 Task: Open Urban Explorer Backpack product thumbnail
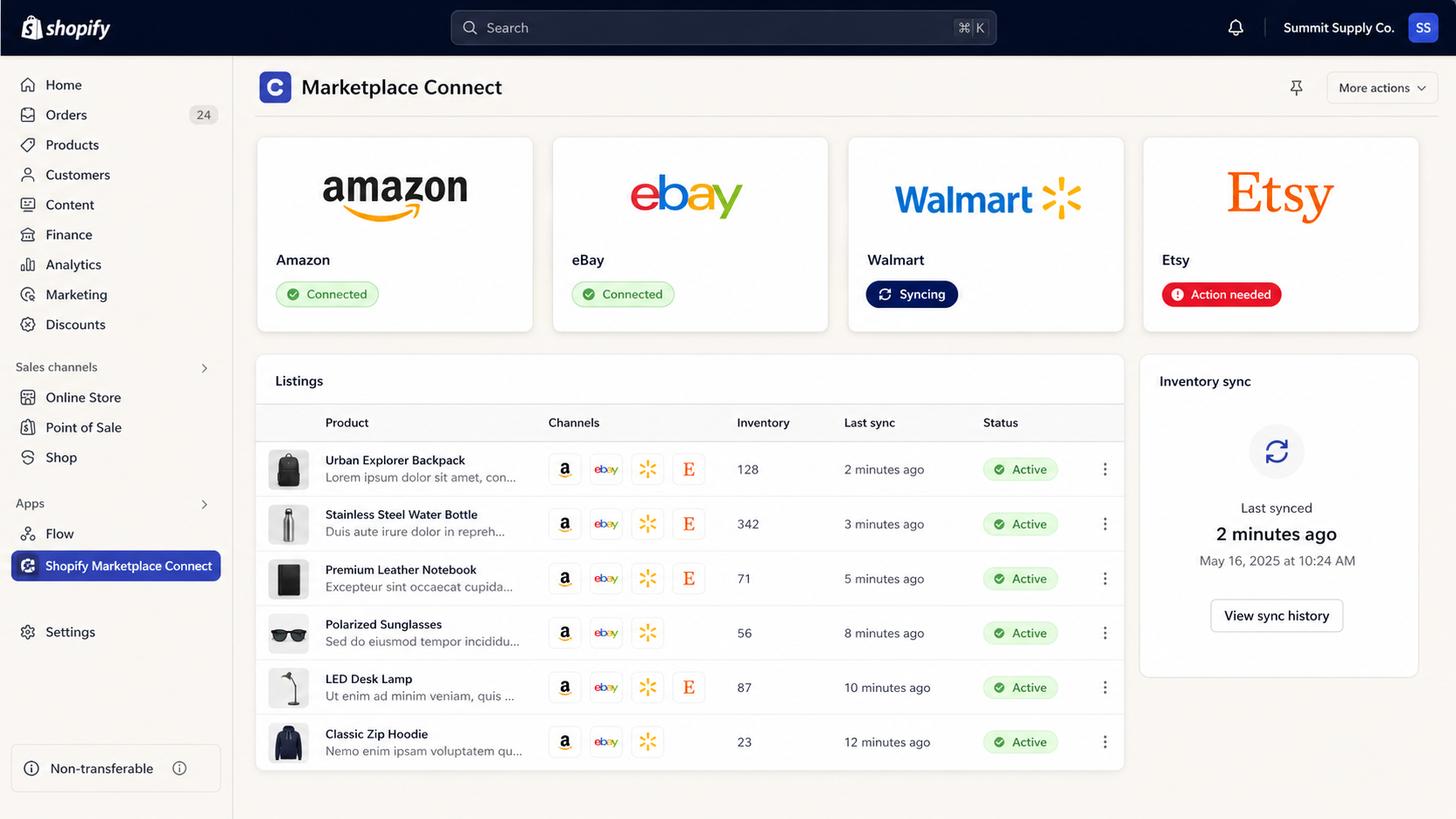coord(288,469)
